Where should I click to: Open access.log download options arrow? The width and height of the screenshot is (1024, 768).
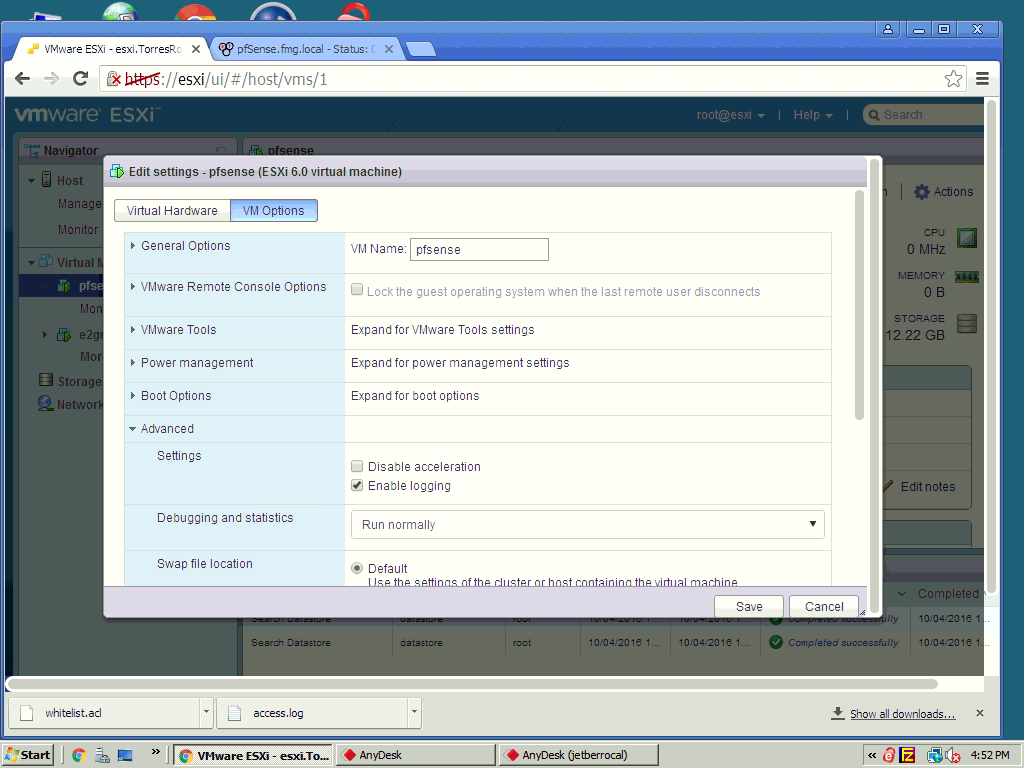pos(414,712)
